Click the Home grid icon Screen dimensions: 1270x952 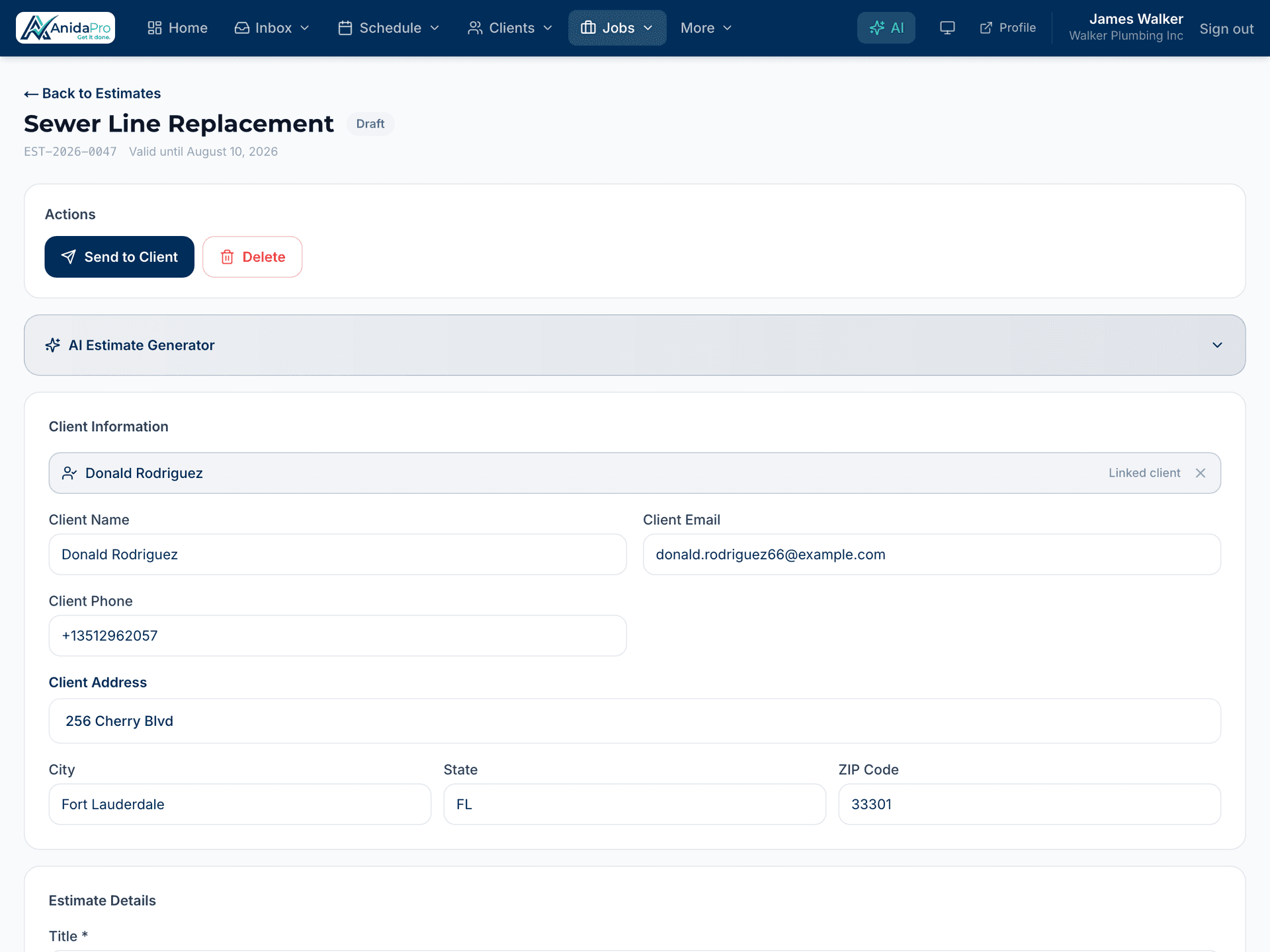154,28
